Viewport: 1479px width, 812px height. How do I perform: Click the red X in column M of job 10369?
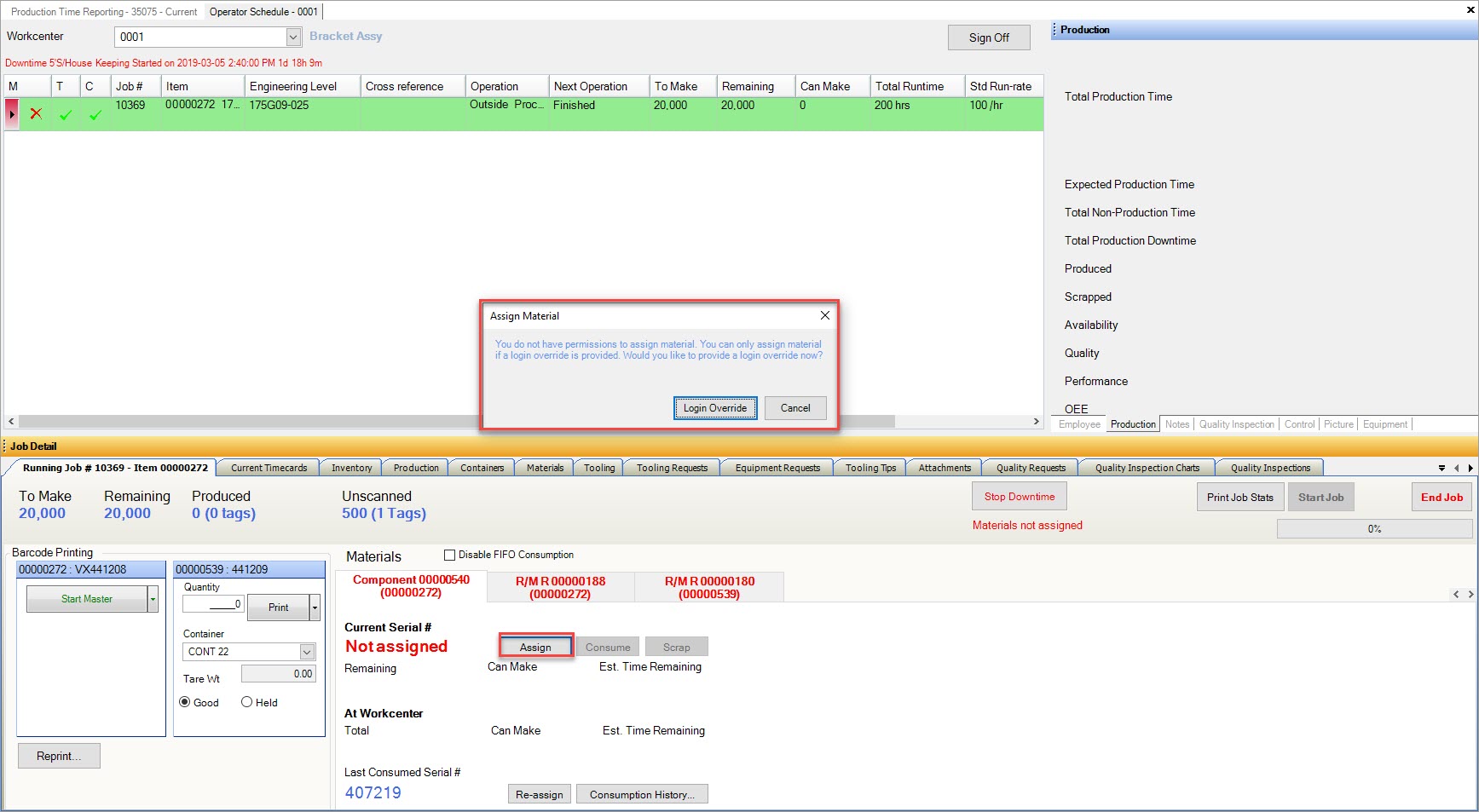(36, 113)
